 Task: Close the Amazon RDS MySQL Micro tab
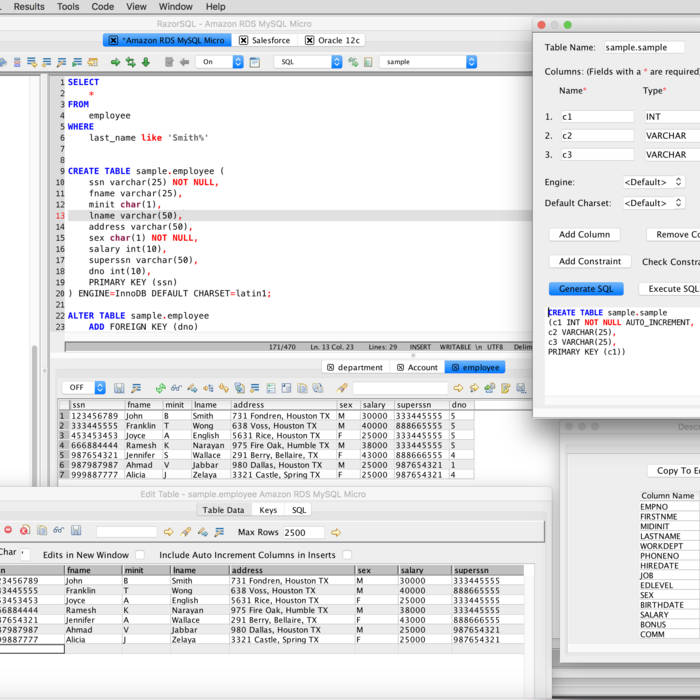pyautogui.click(x=113, y=40)
